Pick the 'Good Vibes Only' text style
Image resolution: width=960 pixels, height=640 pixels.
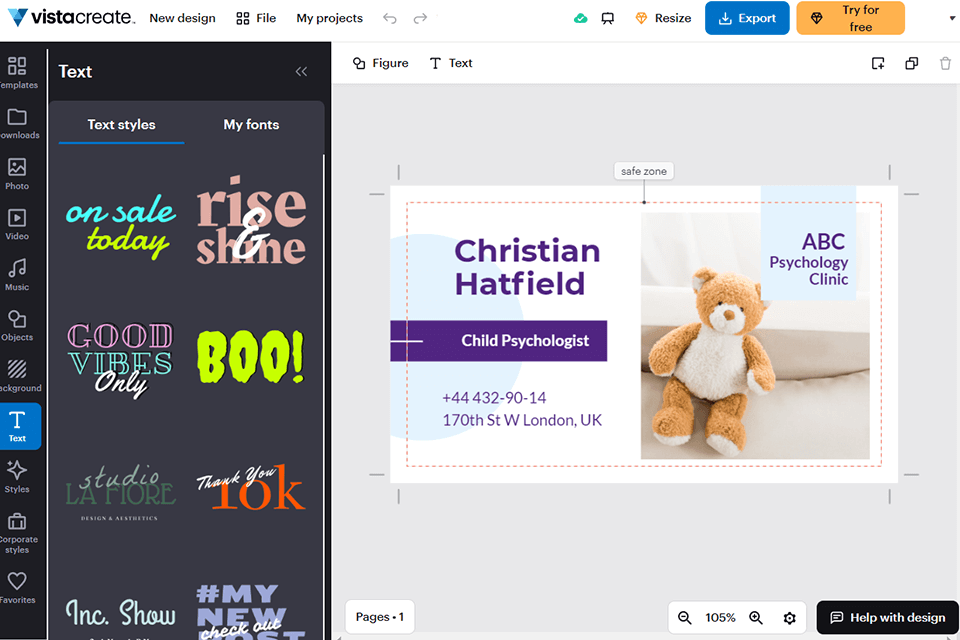coord(120,360)
